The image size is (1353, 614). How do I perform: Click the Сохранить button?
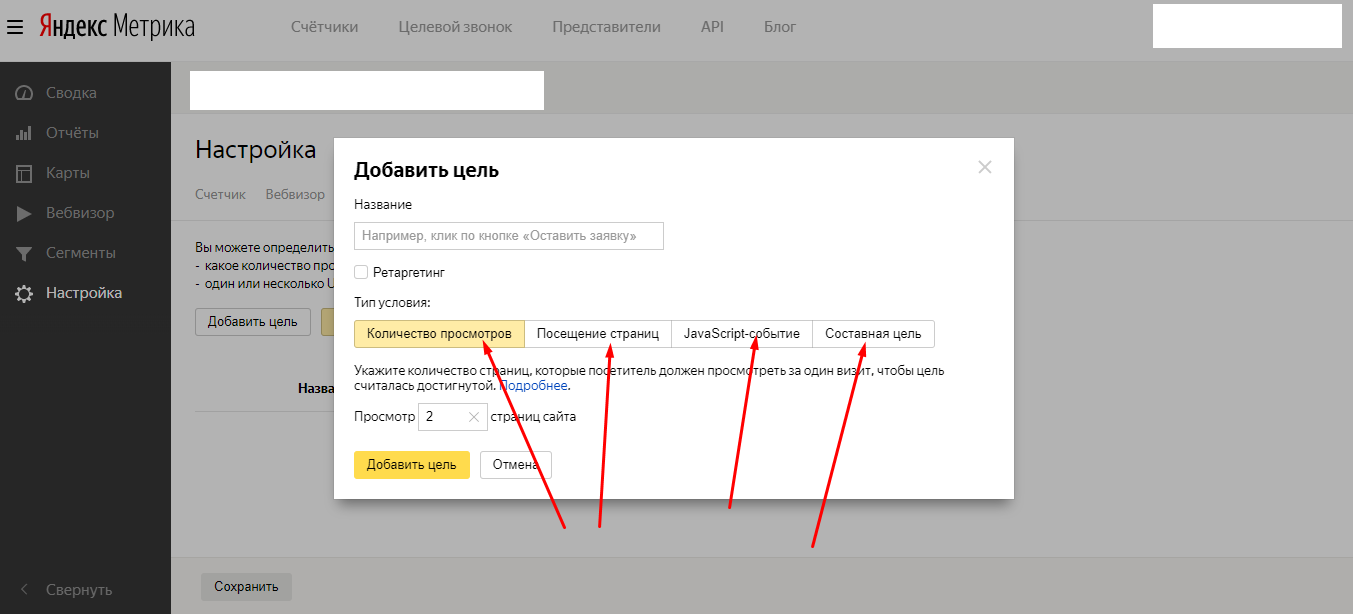pyautogui.click(x=246, y=587)
